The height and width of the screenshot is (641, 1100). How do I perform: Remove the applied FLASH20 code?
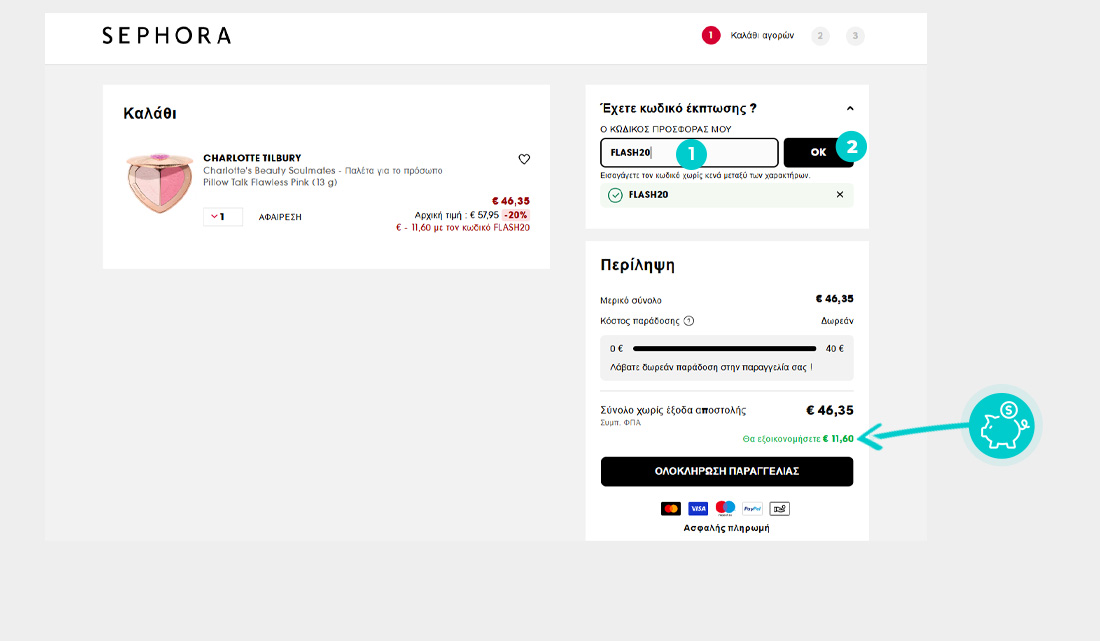(840, 195)
